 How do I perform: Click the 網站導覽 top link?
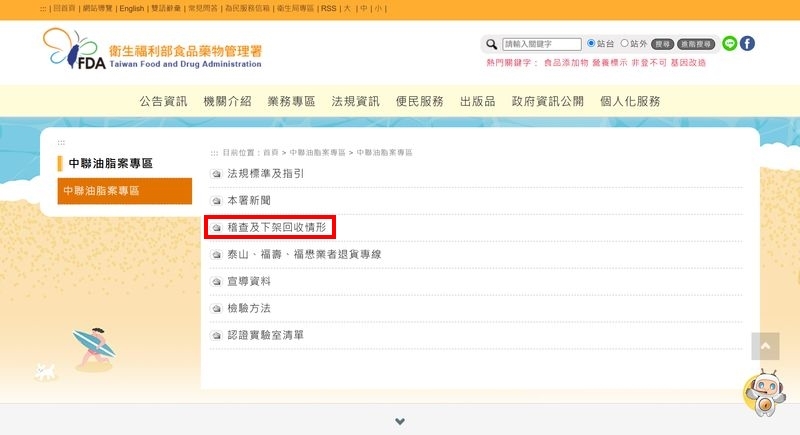pos(97,9)
